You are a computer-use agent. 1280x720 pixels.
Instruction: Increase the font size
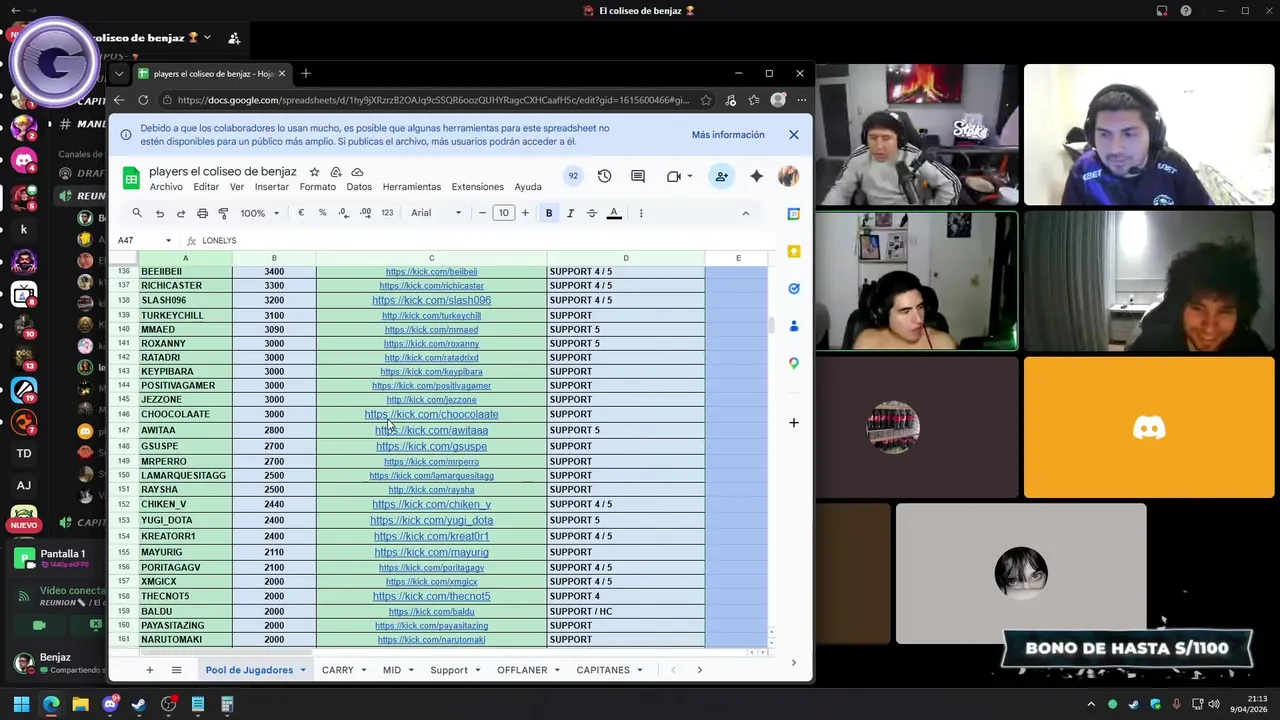(x=525, y=213)
